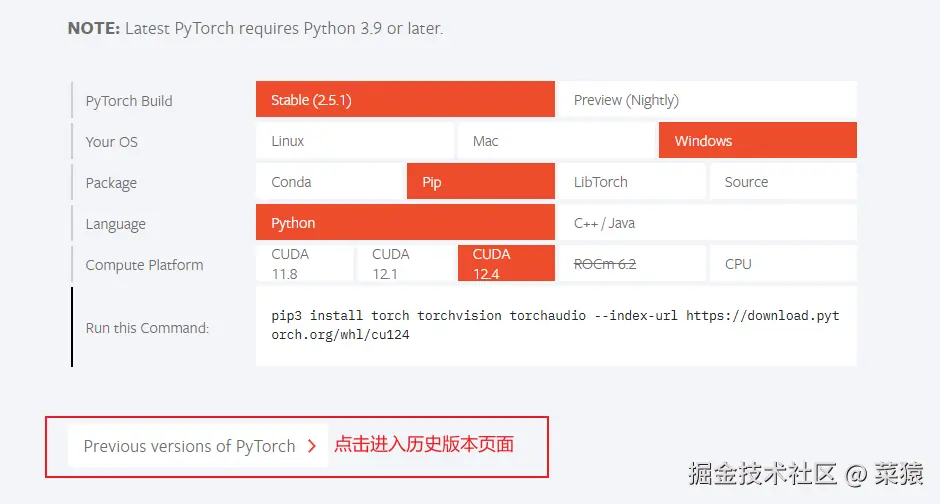Choose C++ / Java as the language
This screenshot has width=940, height=504.
coord(707,222)
